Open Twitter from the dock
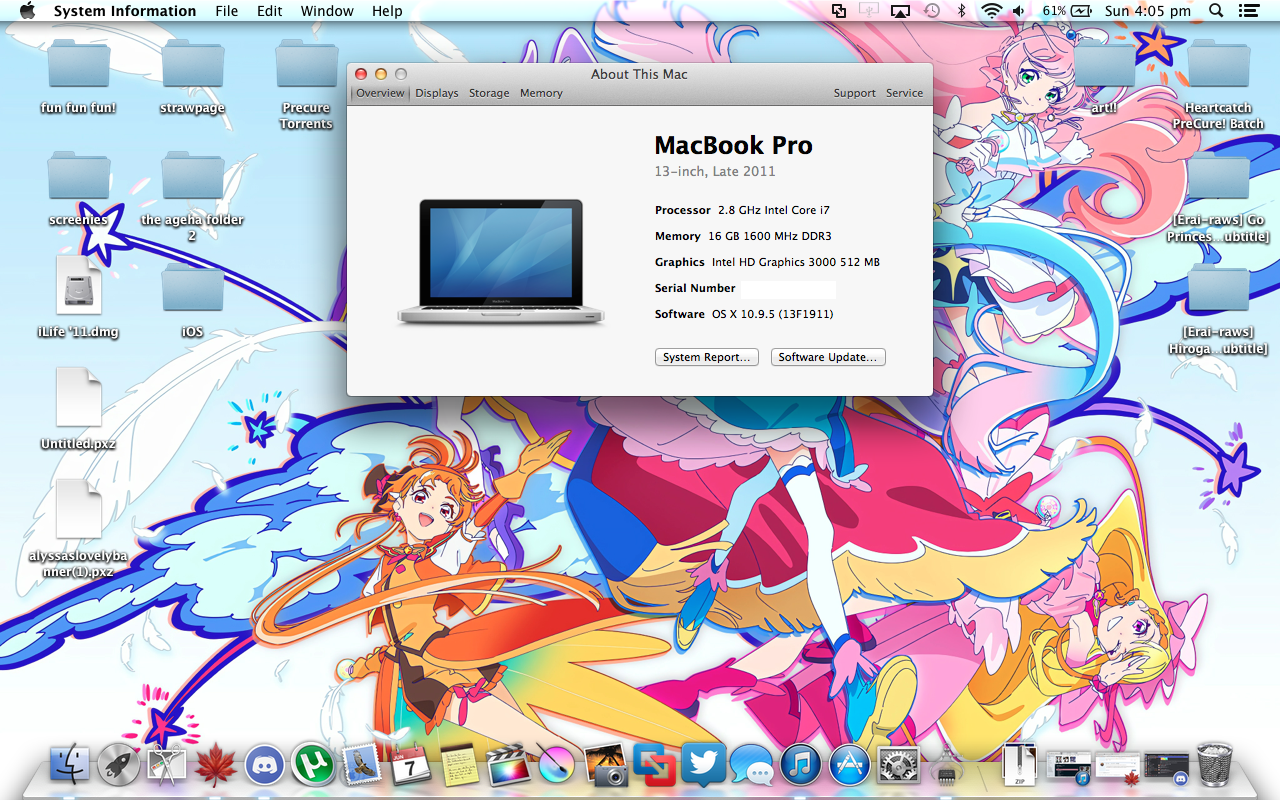The height and width of the screenshot is (800, 1280). point(702,765)
